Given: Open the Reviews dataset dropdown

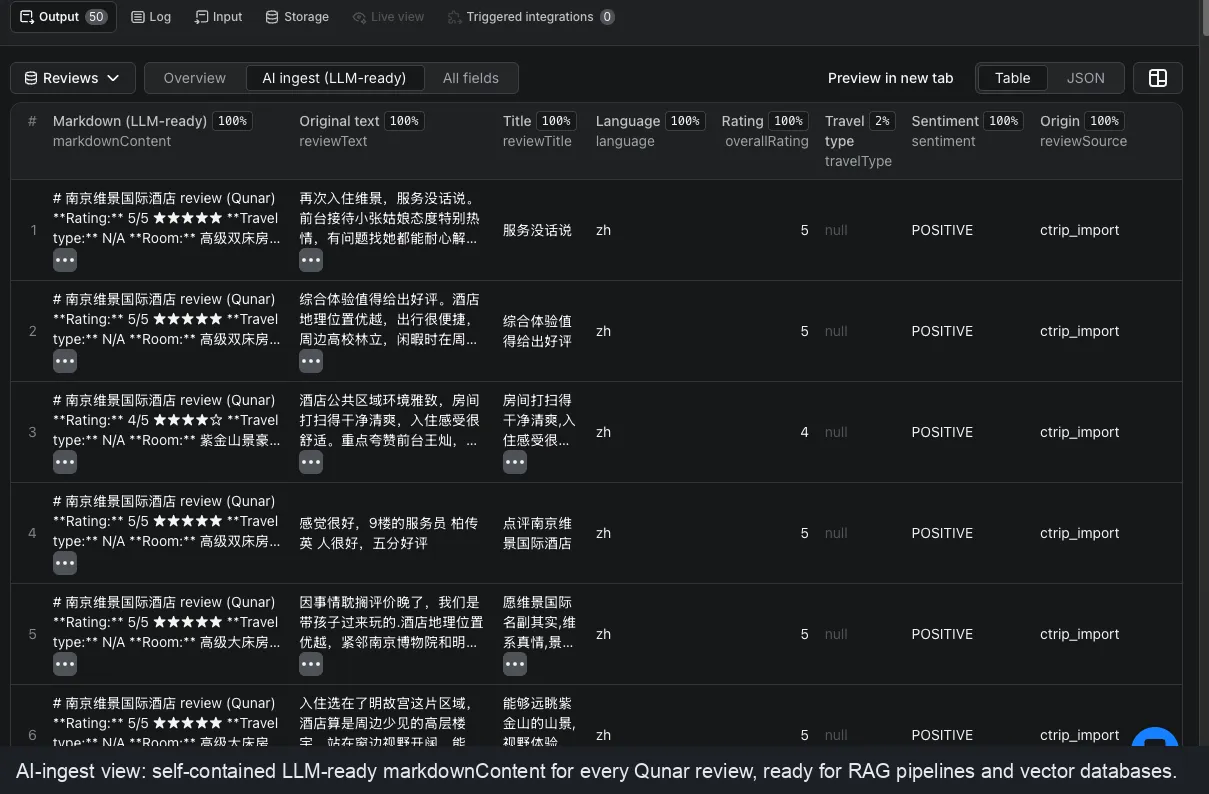Looking at the screenshot, I should [x=72, y=78].
